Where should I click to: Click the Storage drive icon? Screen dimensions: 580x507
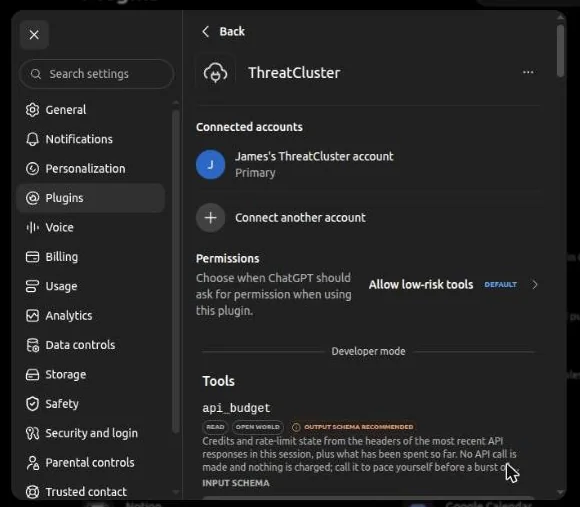pyautogui.click(x=33, y=375)
